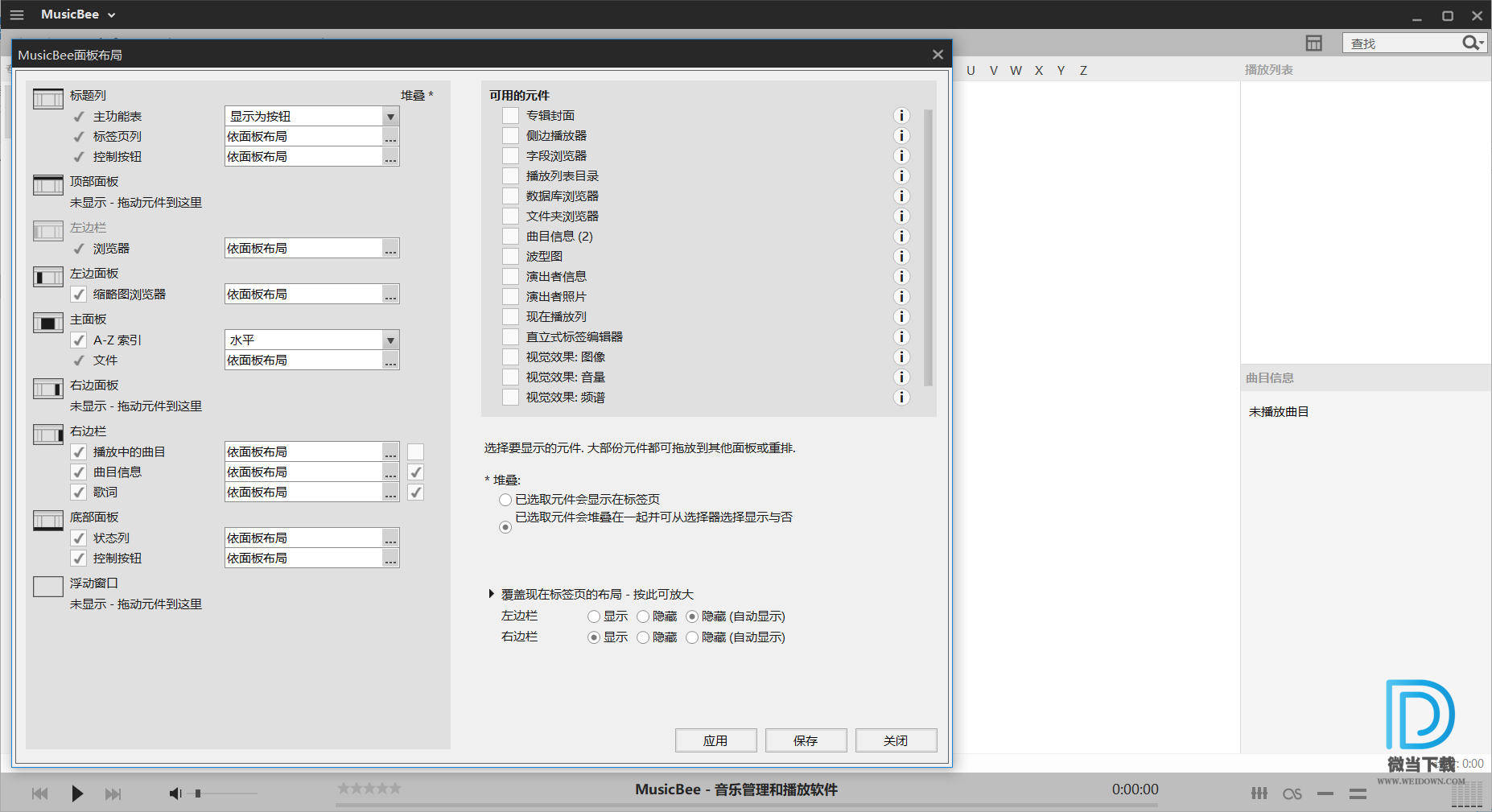Show info for 数据库浏览器 element
The height and width of the screenshot is (812, 1492).
click(x=901, y=196)
